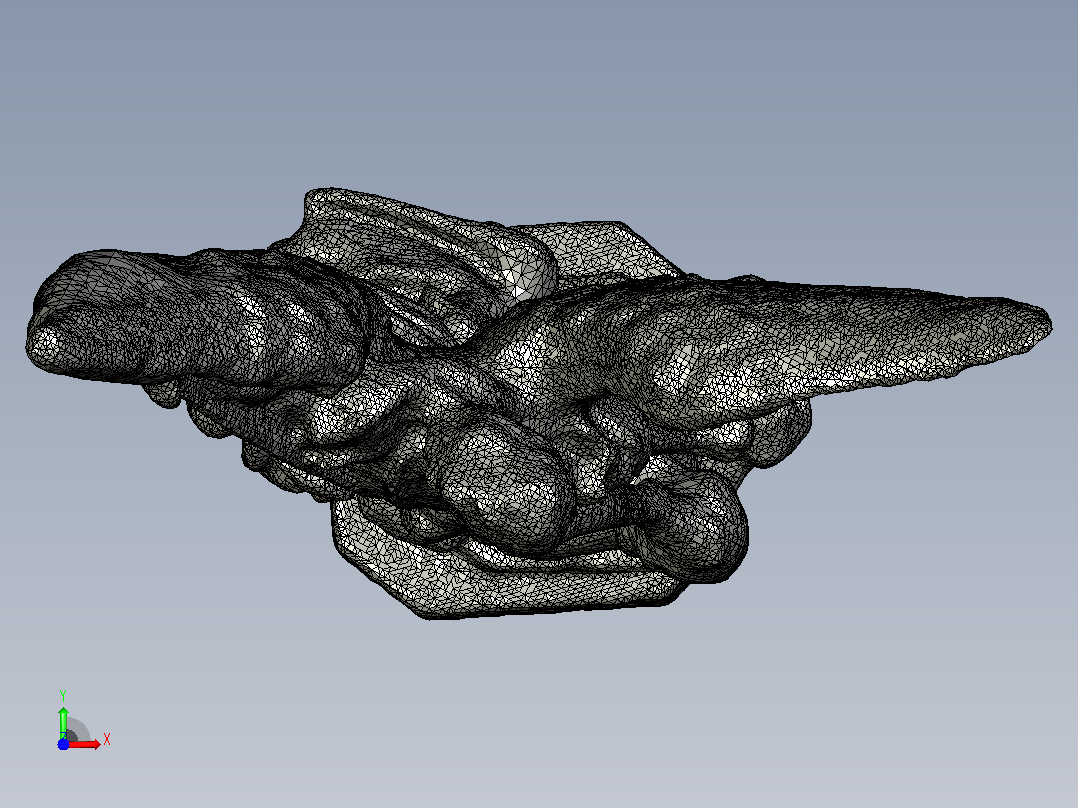Click the blue Z axis dot on the triad
This screenshot has width=1078, height=808.
point(63,744)
